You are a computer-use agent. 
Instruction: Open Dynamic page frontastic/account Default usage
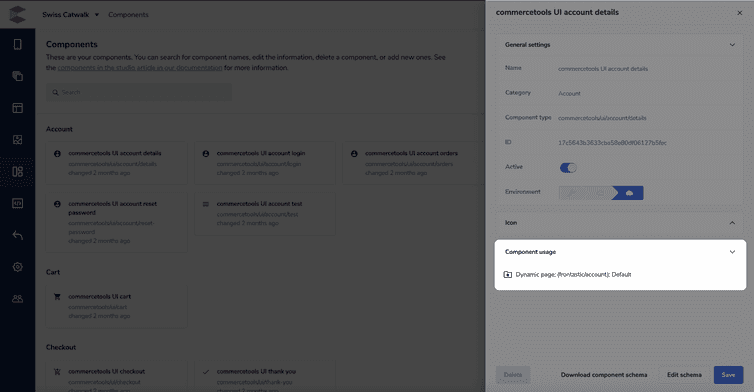point(573,275)
